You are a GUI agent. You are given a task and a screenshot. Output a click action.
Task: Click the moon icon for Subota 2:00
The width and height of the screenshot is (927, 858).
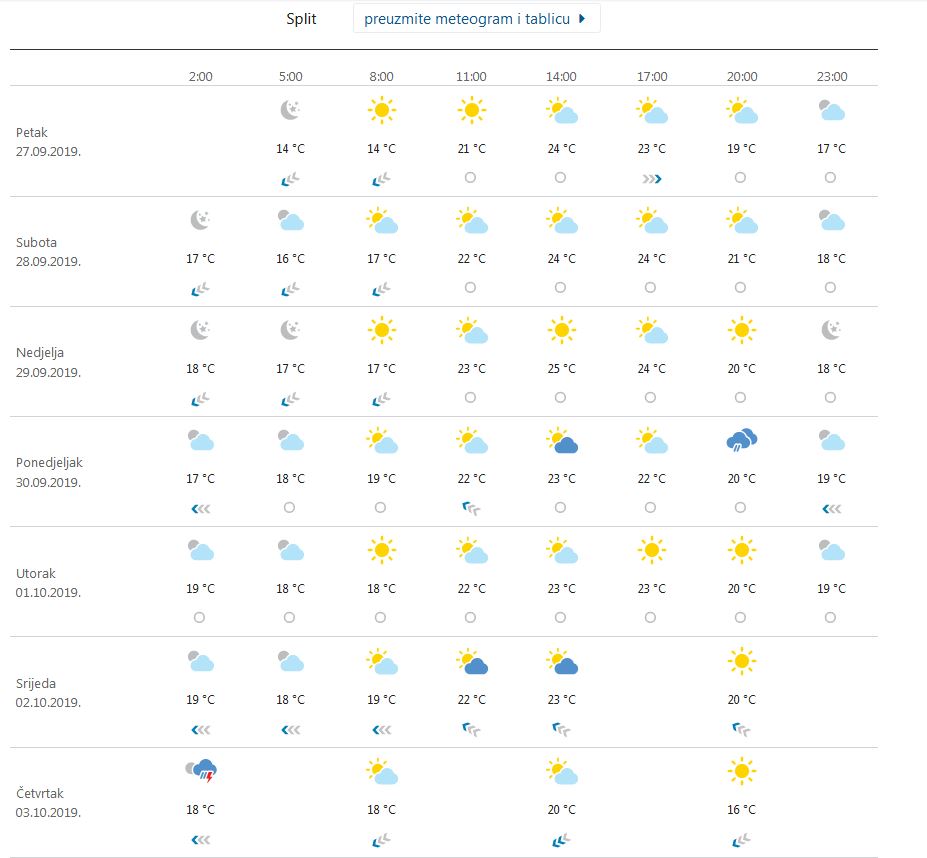(200, 221)
